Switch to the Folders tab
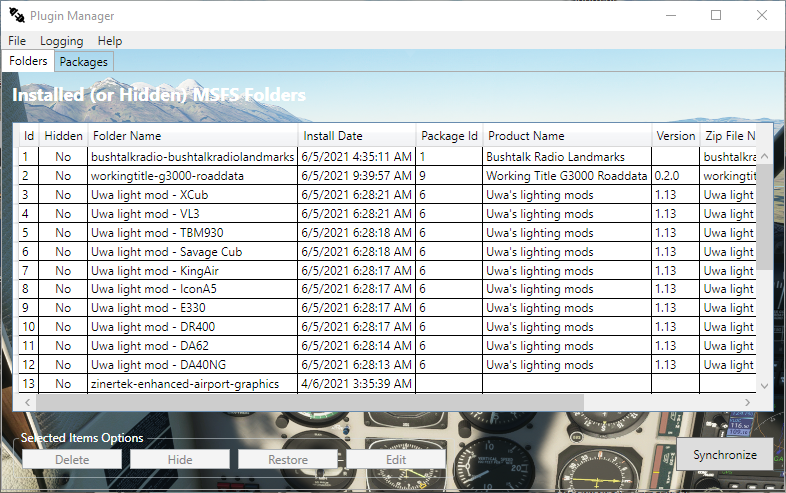Viewport: 786px width, 493px height. [28, 61]
